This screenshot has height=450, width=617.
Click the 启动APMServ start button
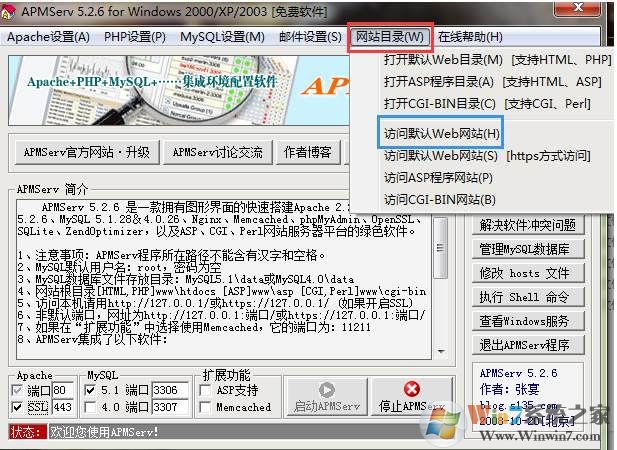(327, 397)
